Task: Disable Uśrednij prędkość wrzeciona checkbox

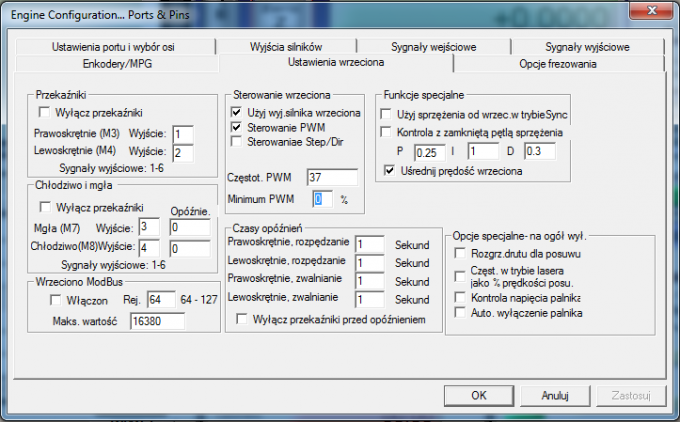Action: pos(389,171)
